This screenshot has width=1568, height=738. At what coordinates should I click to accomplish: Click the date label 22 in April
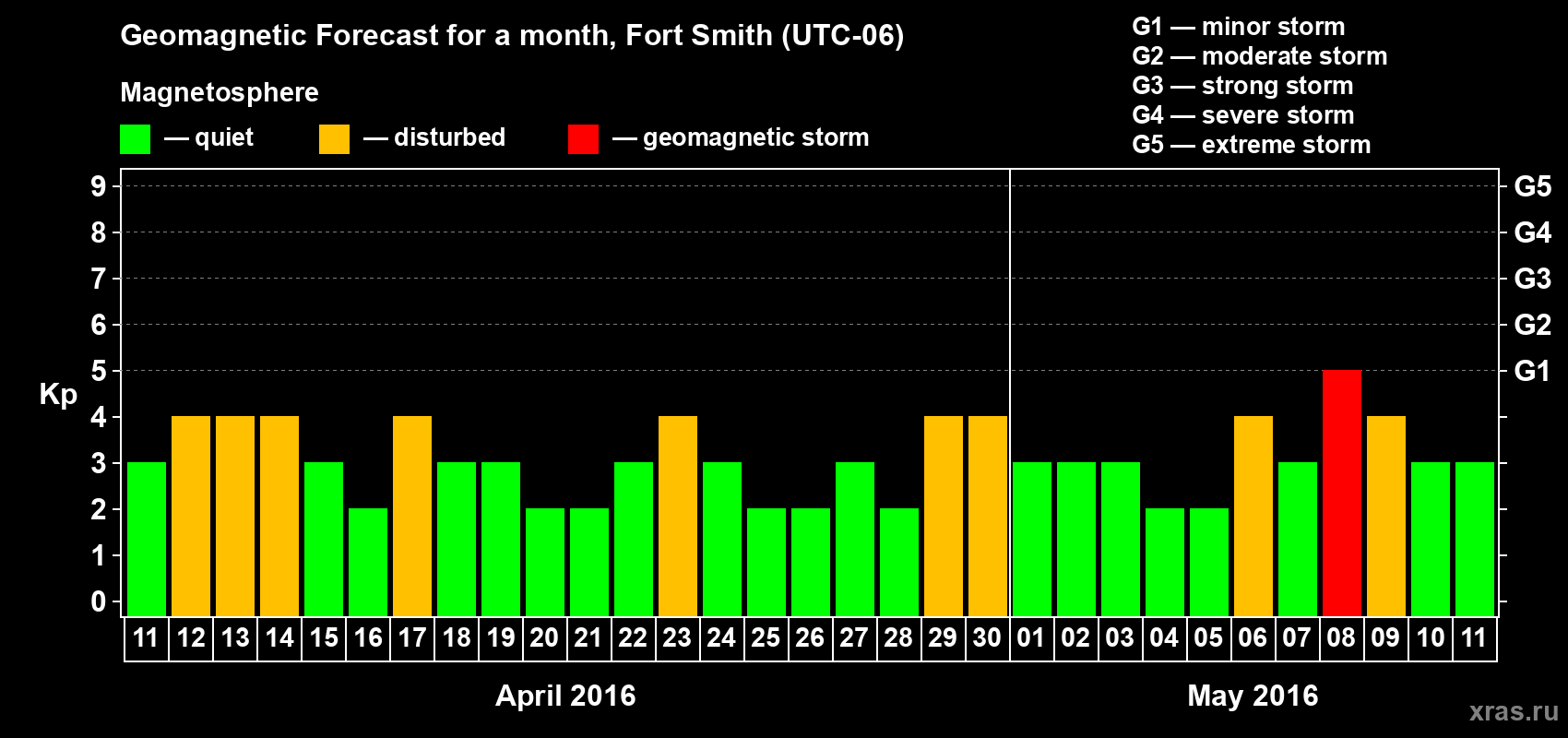633,638
